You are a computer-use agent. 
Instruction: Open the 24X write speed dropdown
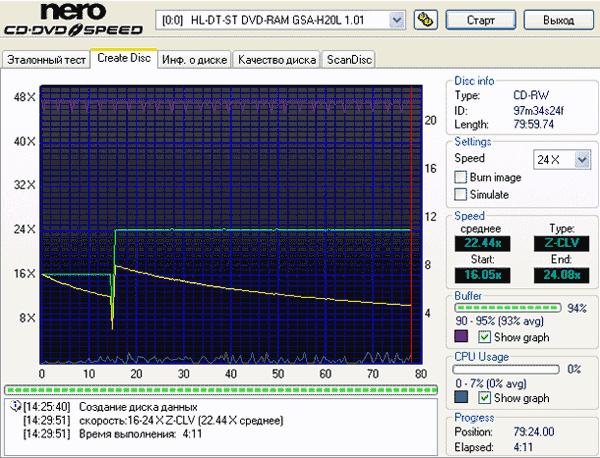pyautogui.click(x=582, y=159)
